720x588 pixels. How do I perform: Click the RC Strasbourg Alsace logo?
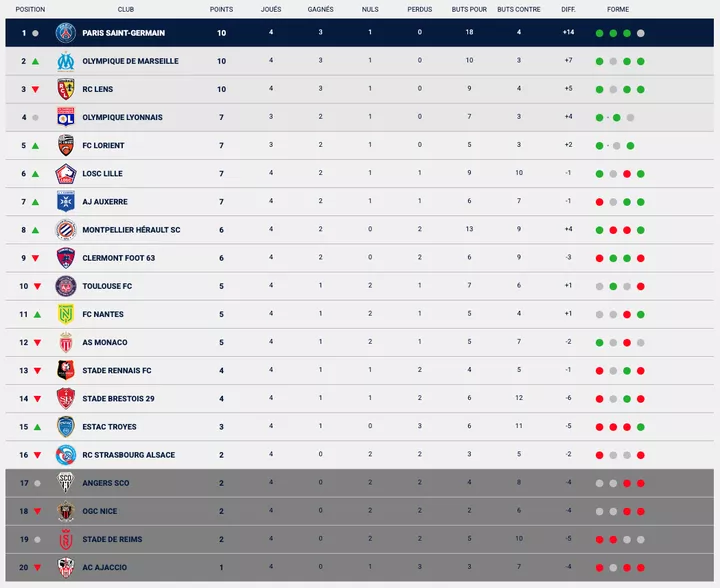point(66,455)
